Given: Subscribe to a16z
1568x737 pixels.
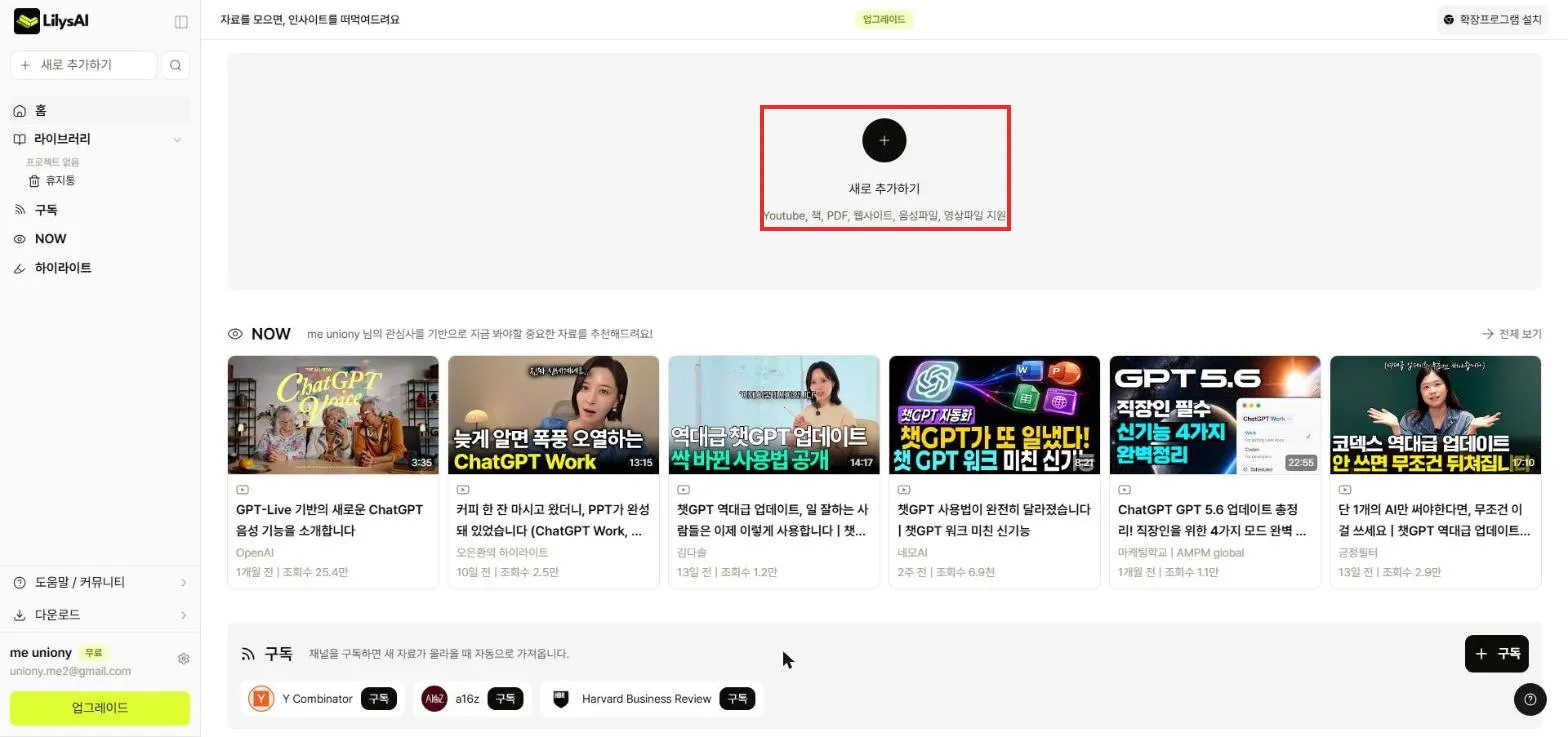Looking at the screenshot, I should point(505,699).
